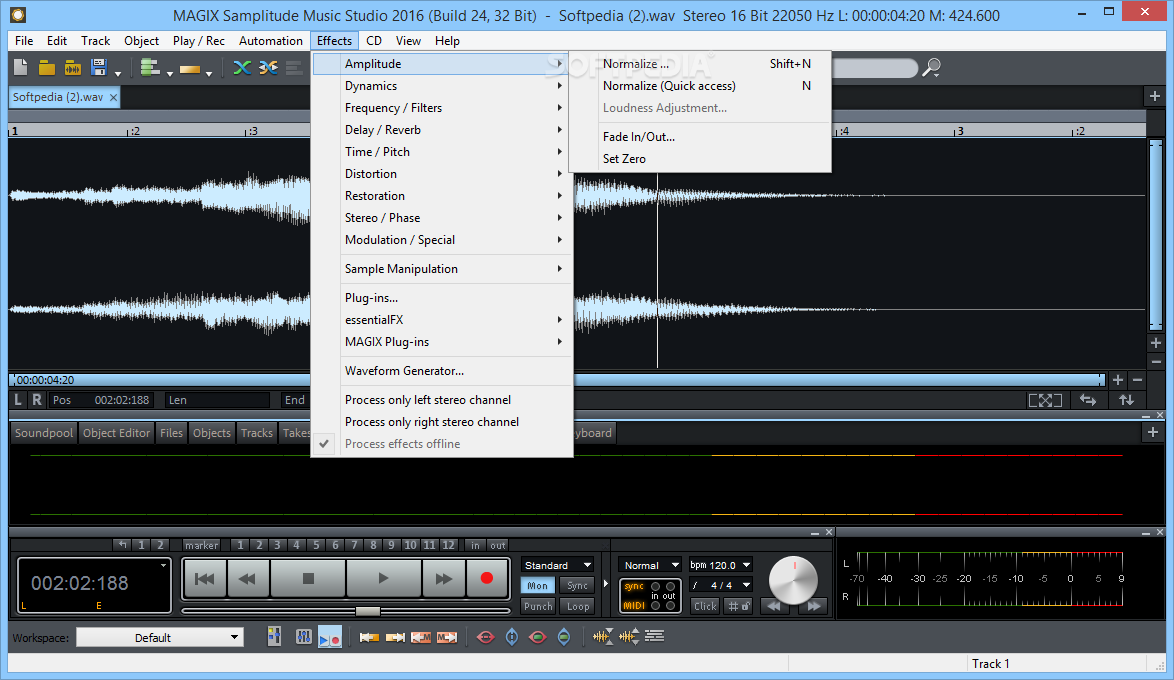
Task: Toggle the Loop button
Action: [577, 606]
